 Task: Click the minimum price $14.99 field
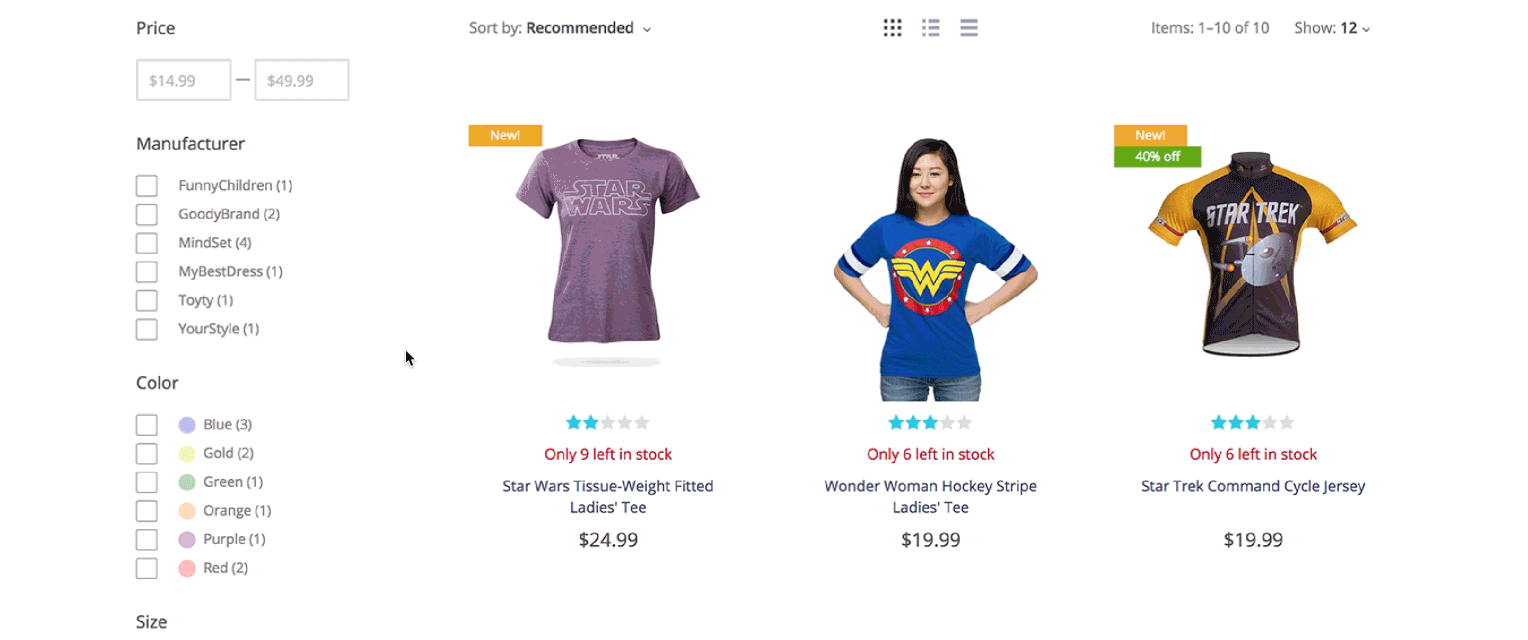(x=184, y=80)
